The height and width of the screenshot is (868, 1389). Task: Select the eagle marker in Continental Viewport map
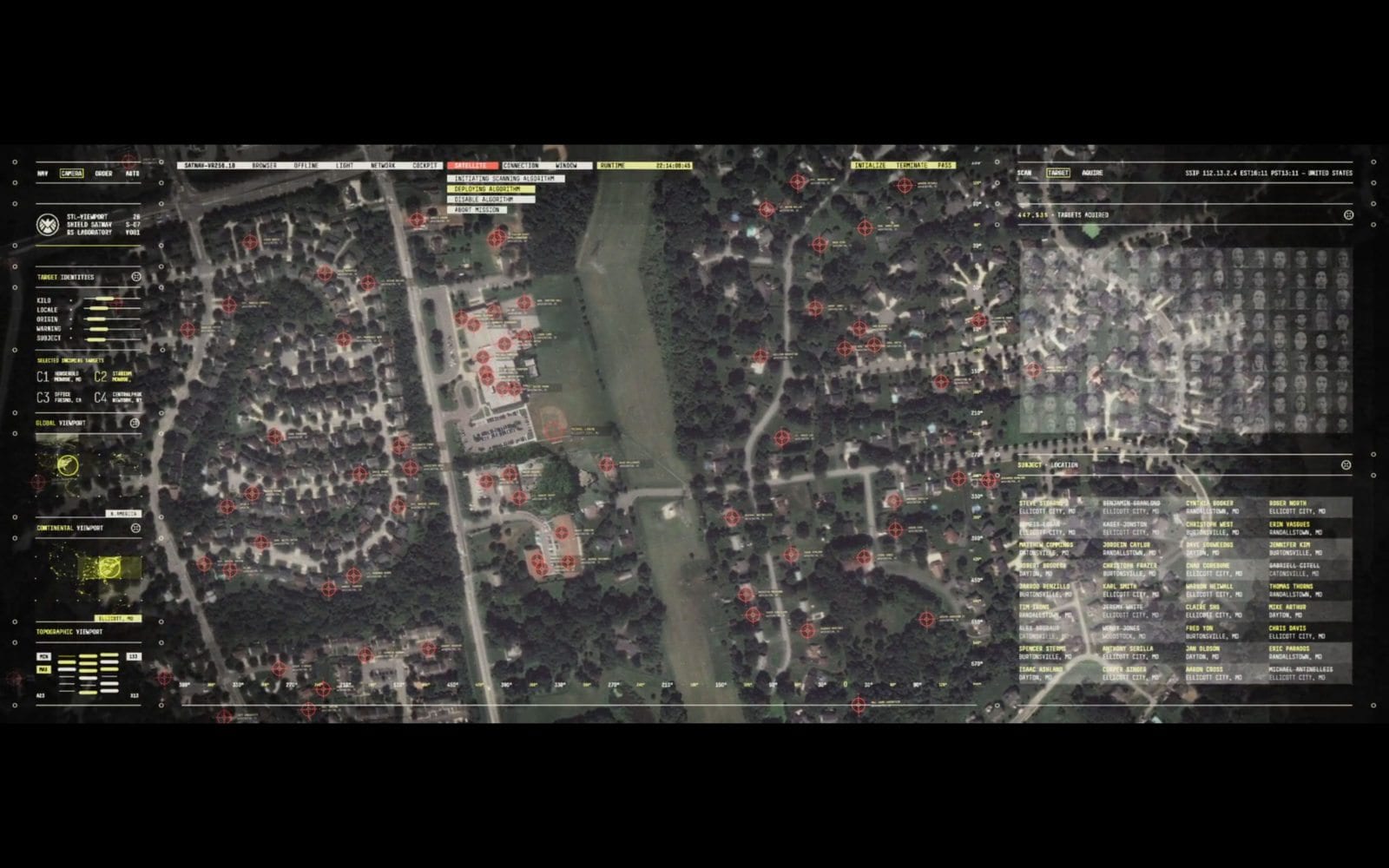pyautogui.click(x=109, y=569)
